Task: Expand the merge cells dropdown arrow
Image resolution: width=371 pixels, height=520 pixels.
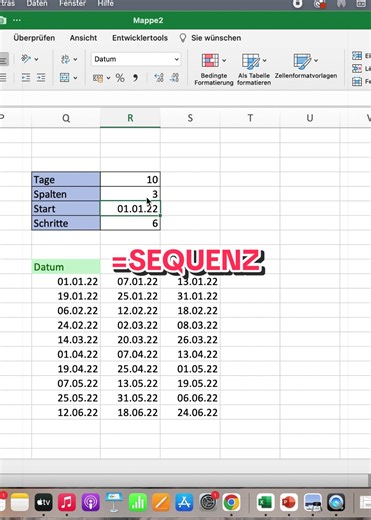Action: tap(75, 78)
